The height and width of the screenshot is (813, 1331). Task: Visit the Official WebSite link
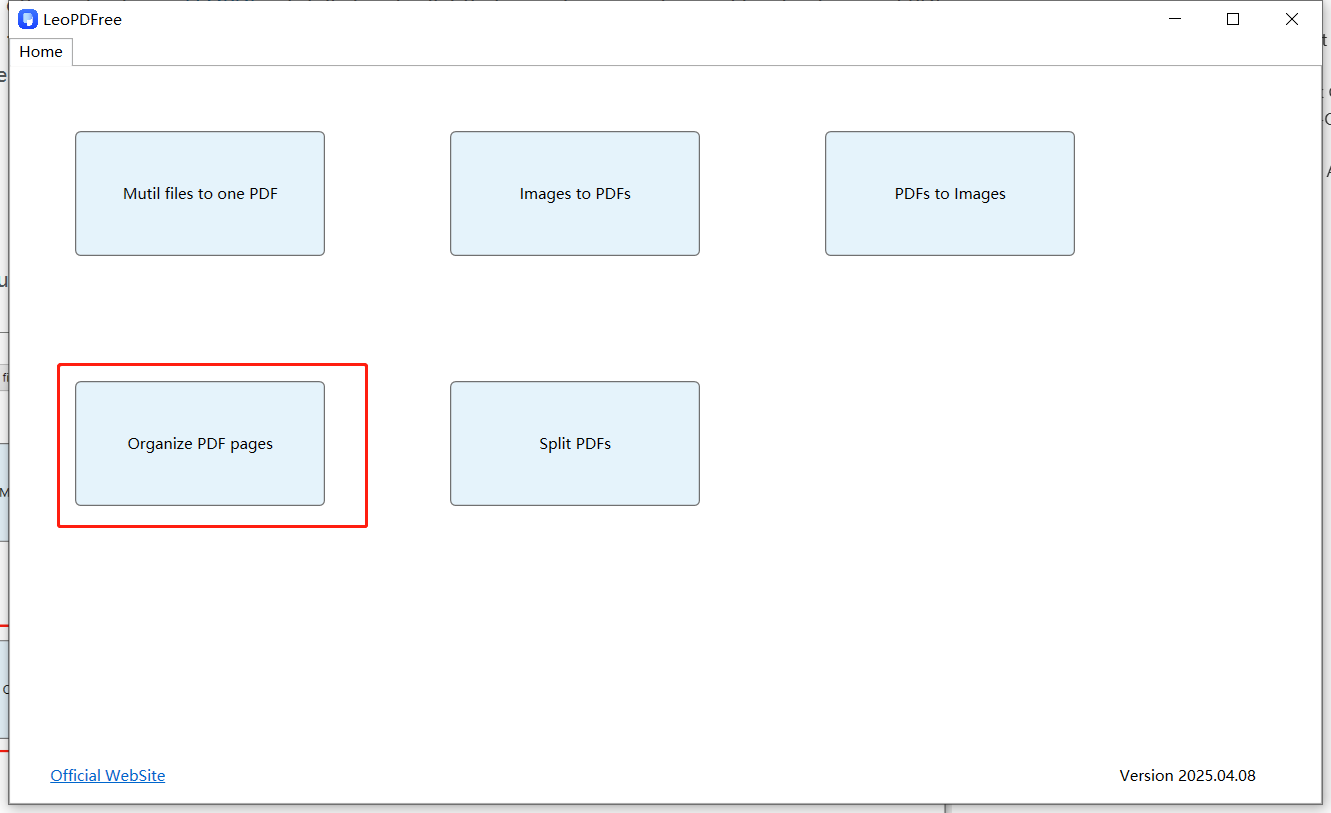click(108, 775)
